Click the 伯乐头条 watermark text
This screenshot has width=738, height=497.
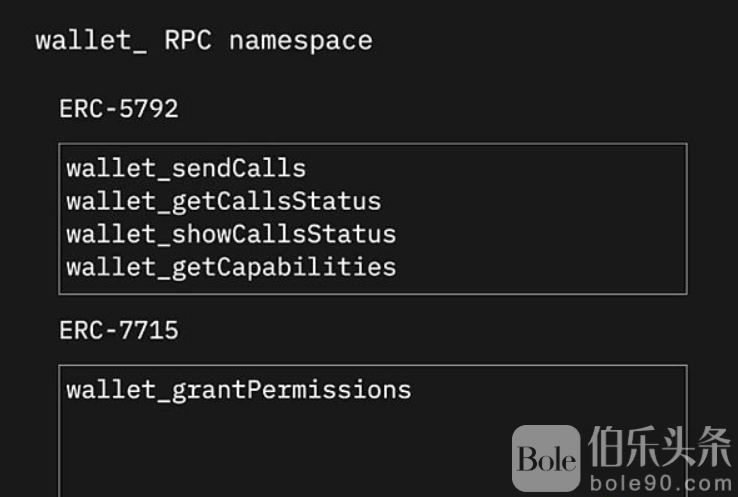(x=659, y=447)
